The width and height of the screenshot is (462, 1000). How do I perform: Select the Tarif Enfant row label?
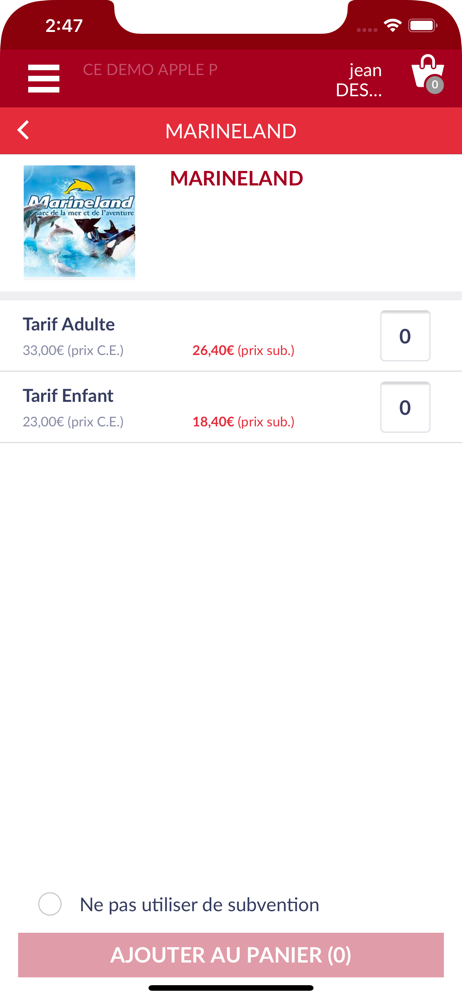pyautogui.click(x=68, y=395)
